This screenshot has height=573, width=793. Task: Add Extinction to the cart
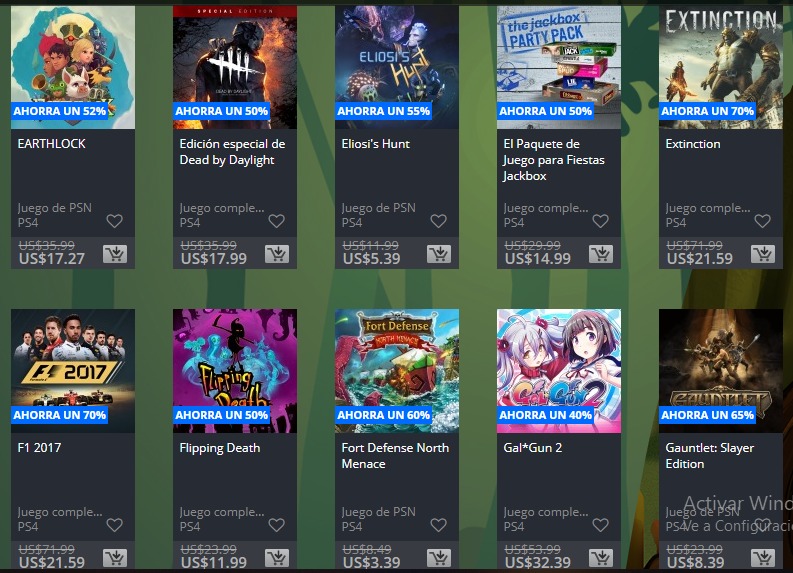pyautogui.click(x=763, y=254)
